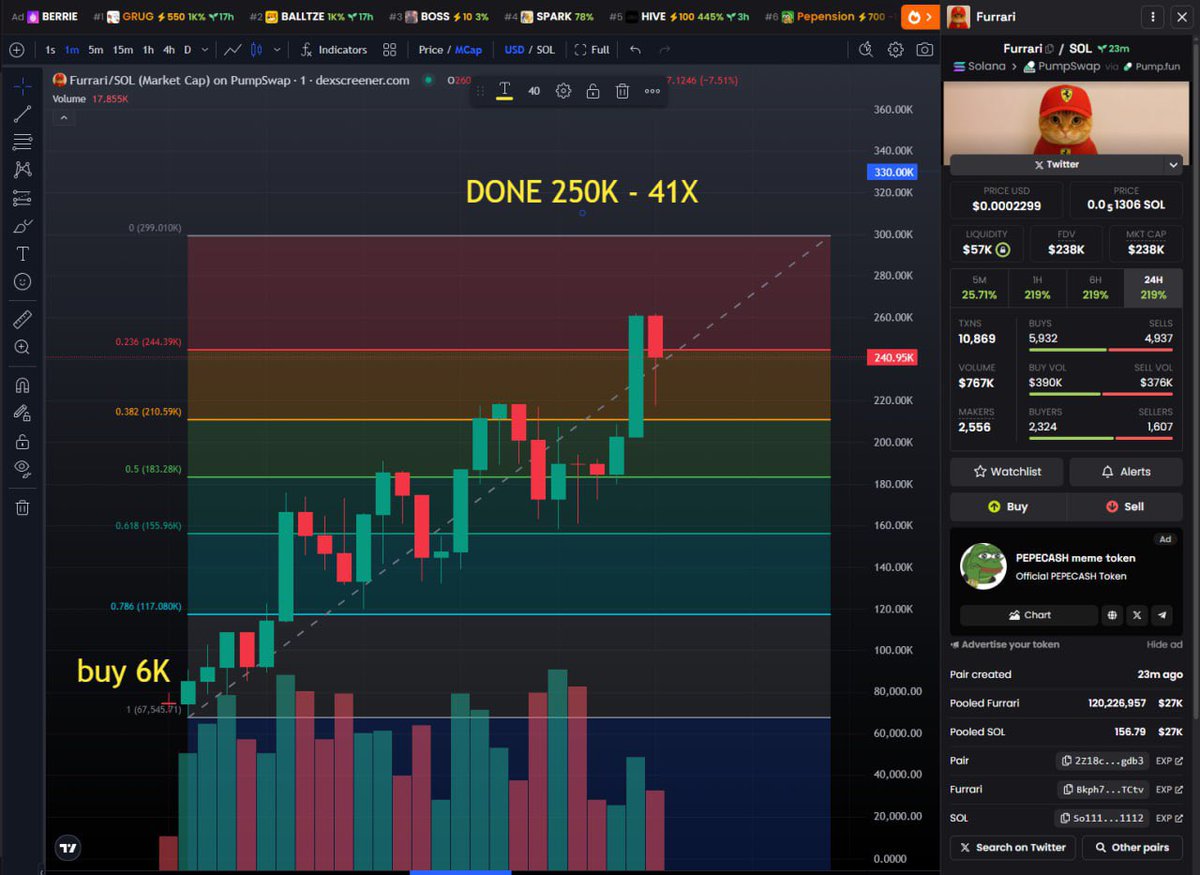View Other pairs for Furrari

[1133, 847]
